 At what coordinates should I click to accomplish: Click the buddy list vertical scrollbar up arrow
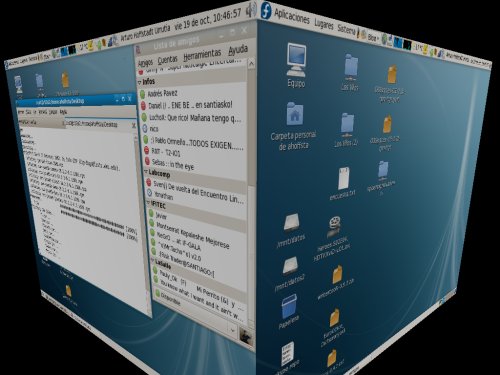click(252, 63)
